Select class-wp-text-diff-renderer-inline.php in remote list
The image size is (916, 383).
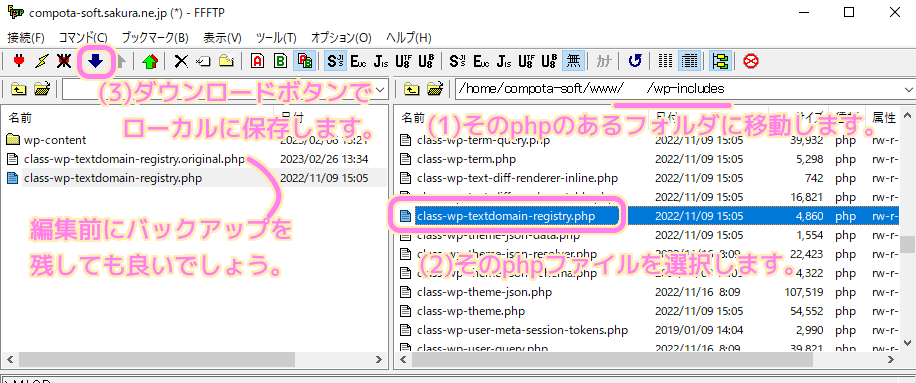(x=517, y=178)
